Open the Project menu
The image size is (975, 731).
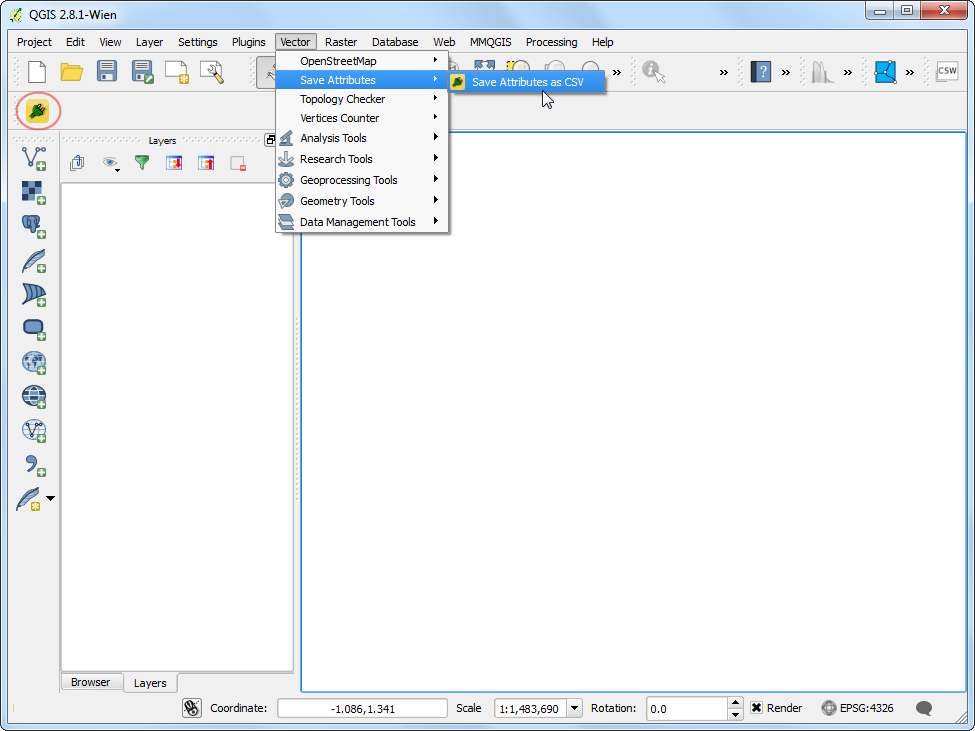(34, 42)
